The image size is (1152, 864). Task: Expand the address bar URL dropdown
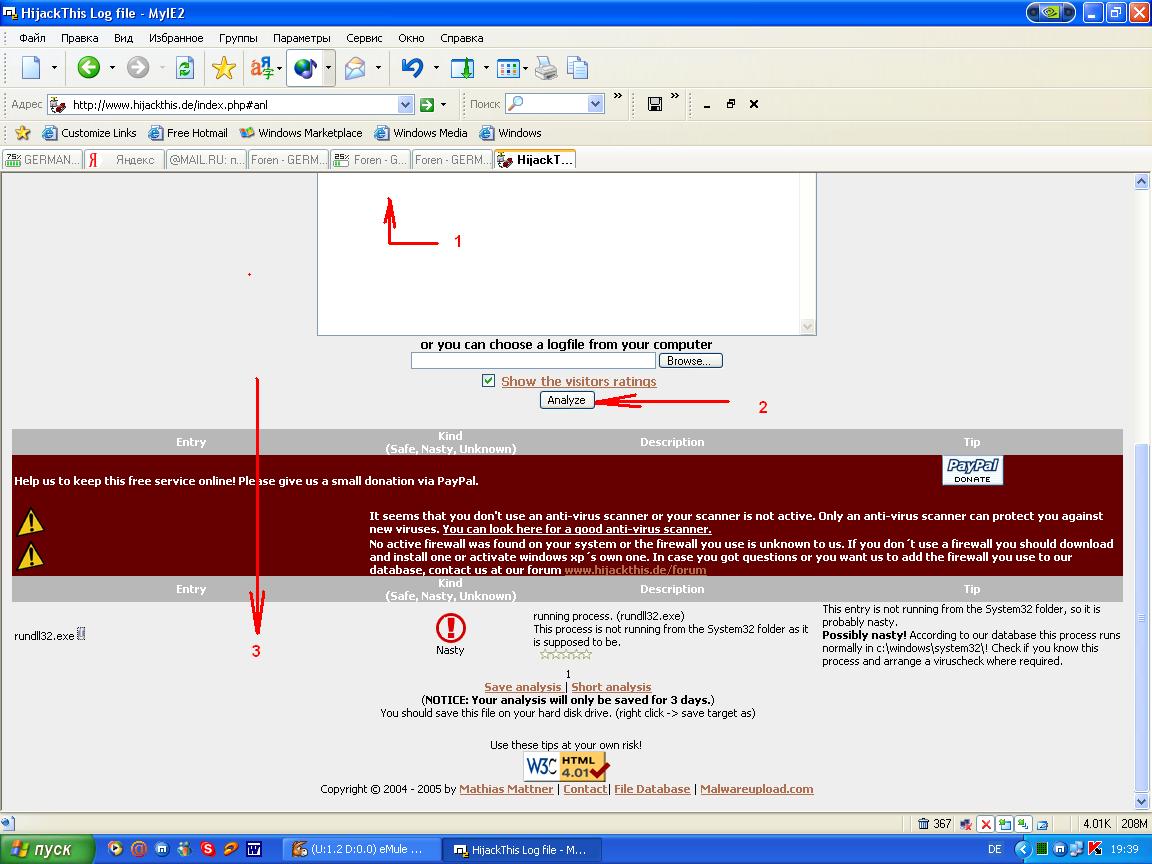[405, 104]
